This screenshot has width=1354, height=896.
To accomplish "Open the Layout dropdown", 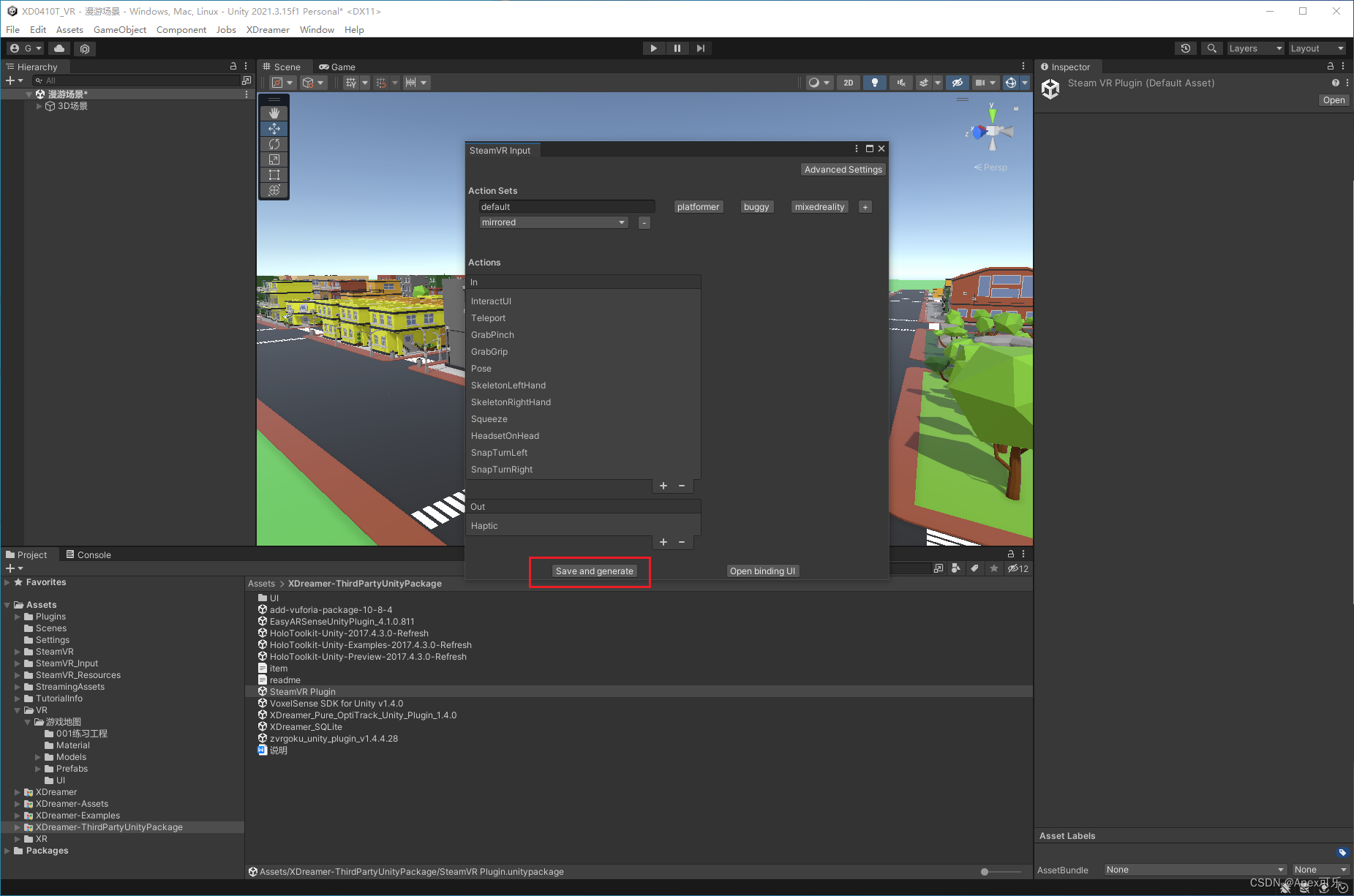I will (1317, 48).
